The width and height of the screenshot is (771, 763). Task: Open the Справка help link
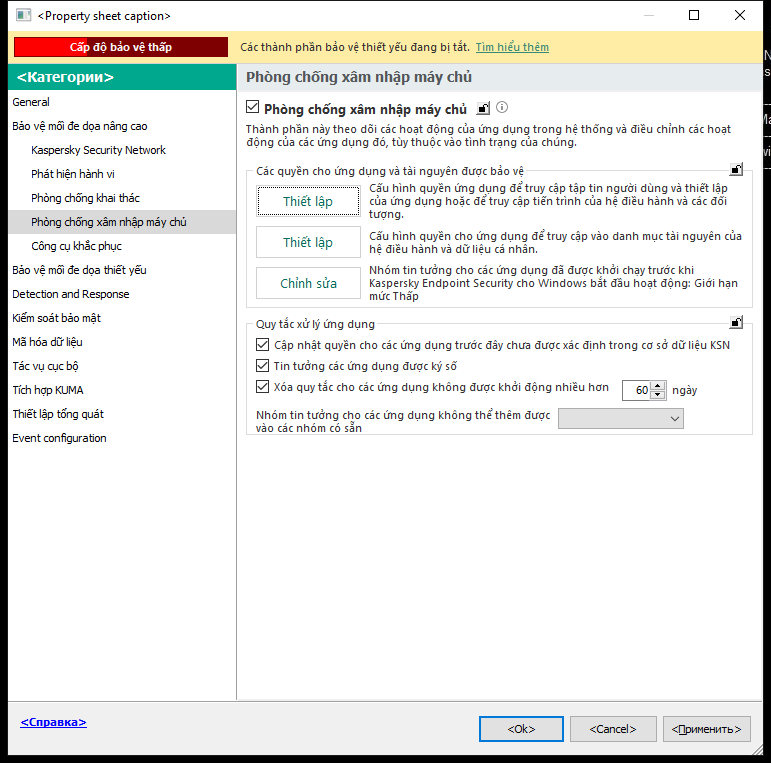(x=54, y=722)
